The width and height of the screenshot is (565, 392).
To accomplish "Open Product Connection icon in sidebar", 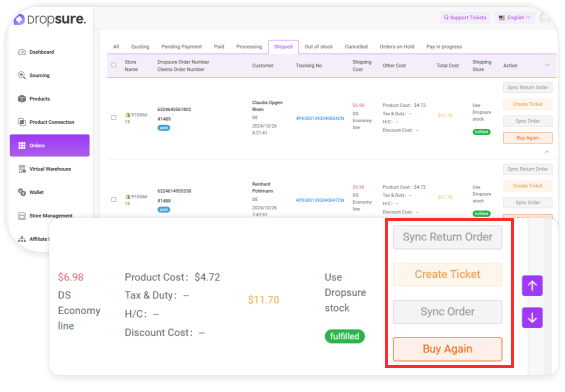I will pos(22,122).
